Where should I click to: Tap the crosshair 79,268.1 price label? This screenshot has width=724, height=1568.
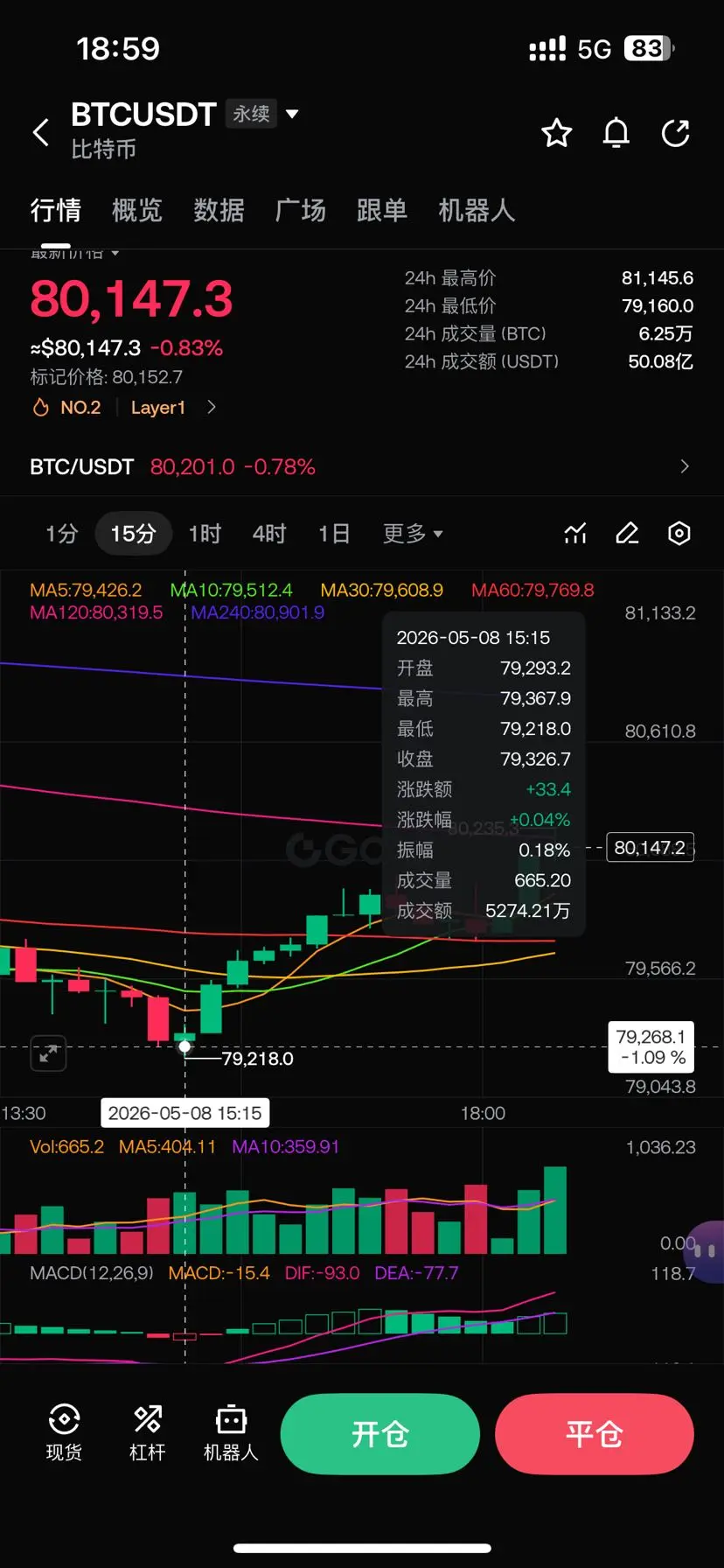(651, 1046)
